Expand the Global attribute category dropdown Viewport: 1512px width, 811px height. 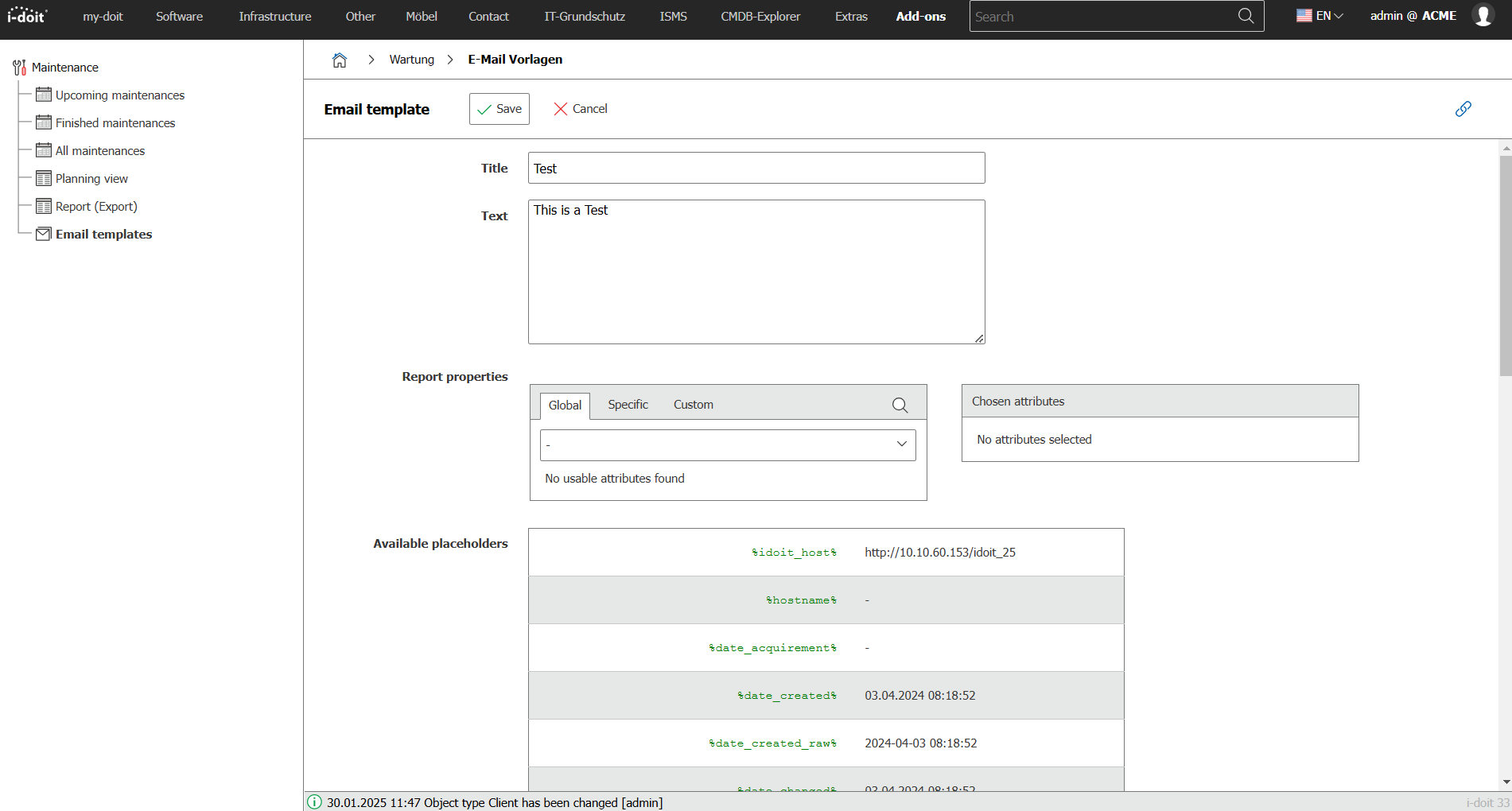click(728, 444)
